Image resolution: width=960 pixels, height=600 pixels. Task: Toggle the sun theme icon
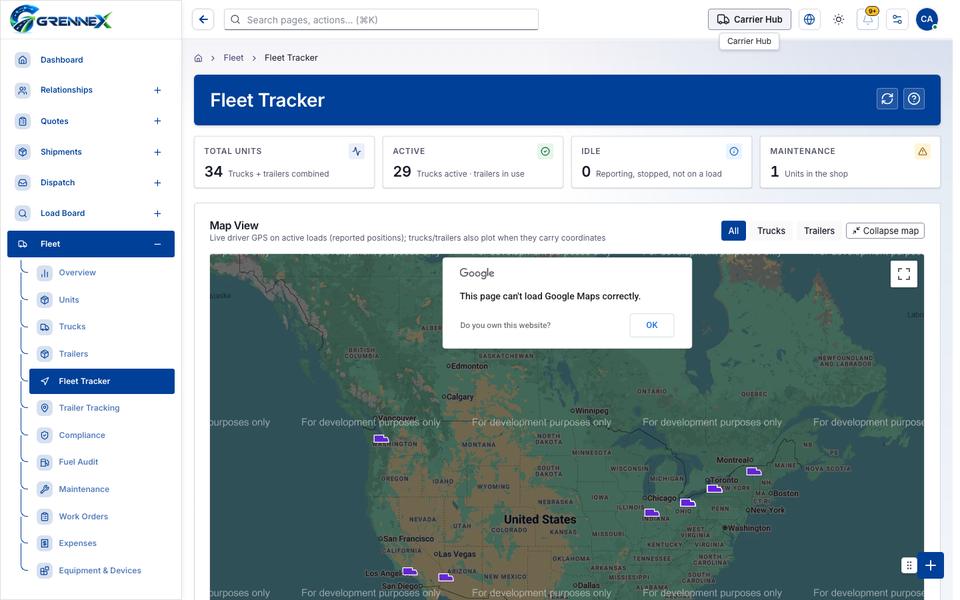pyautogui.click(x=838, y=20)
